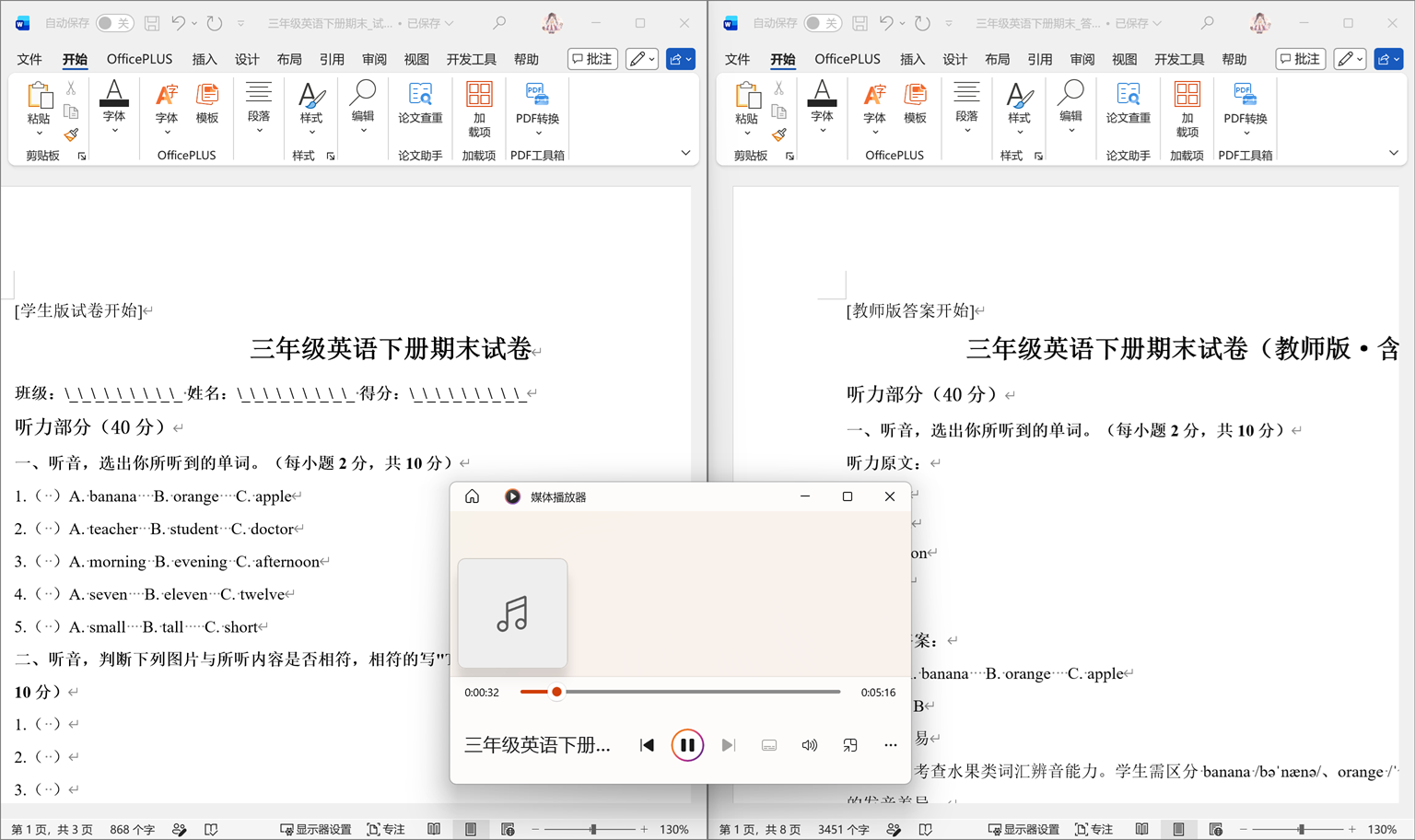This screenshot has height=840, width=1415.
Task: Toggle 专注 focus mode in right status bar
Action: [1093, 829]
